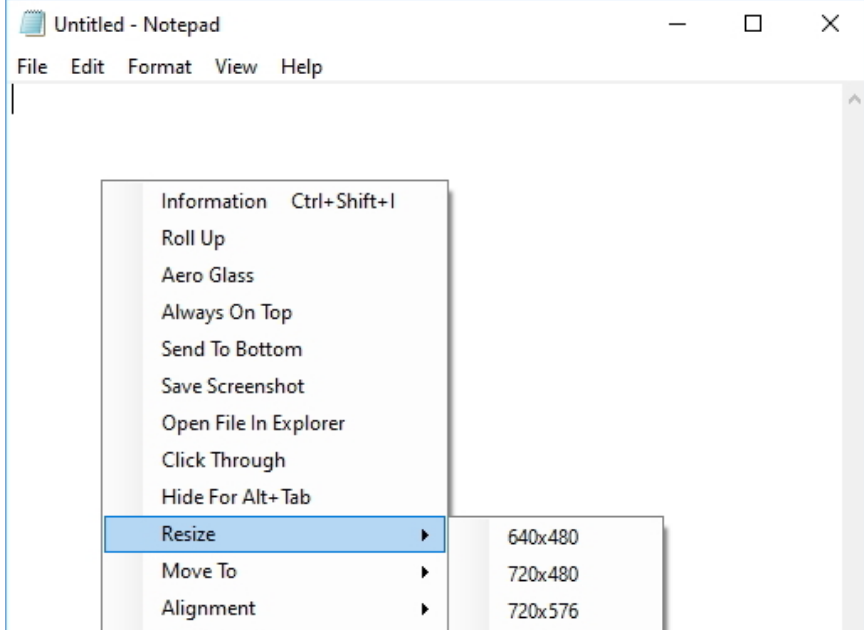This screenshot has width=864, height=630.
Task: Open the View menu in Notepad
Action: [238, 68]
